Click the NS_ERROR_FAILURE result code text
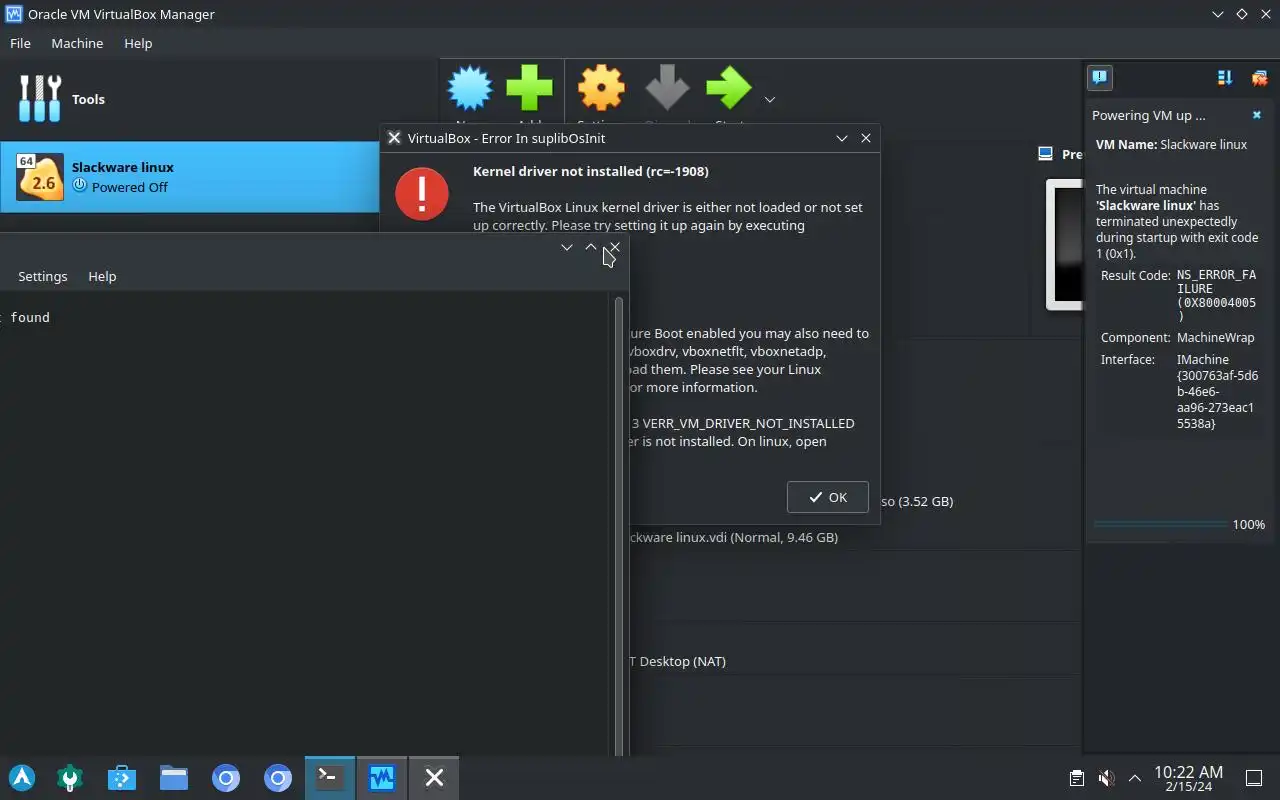The height and width of the screenshot is (800, 1280). pos(1216,295)
